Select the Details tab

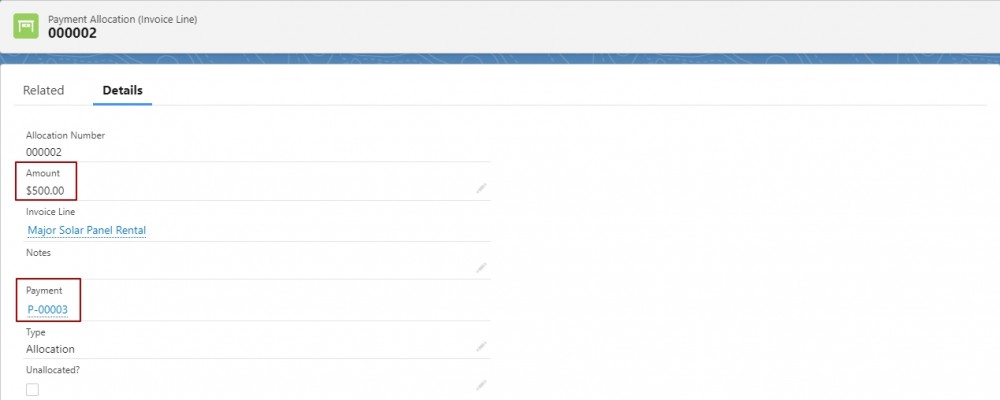pos(122,91)
